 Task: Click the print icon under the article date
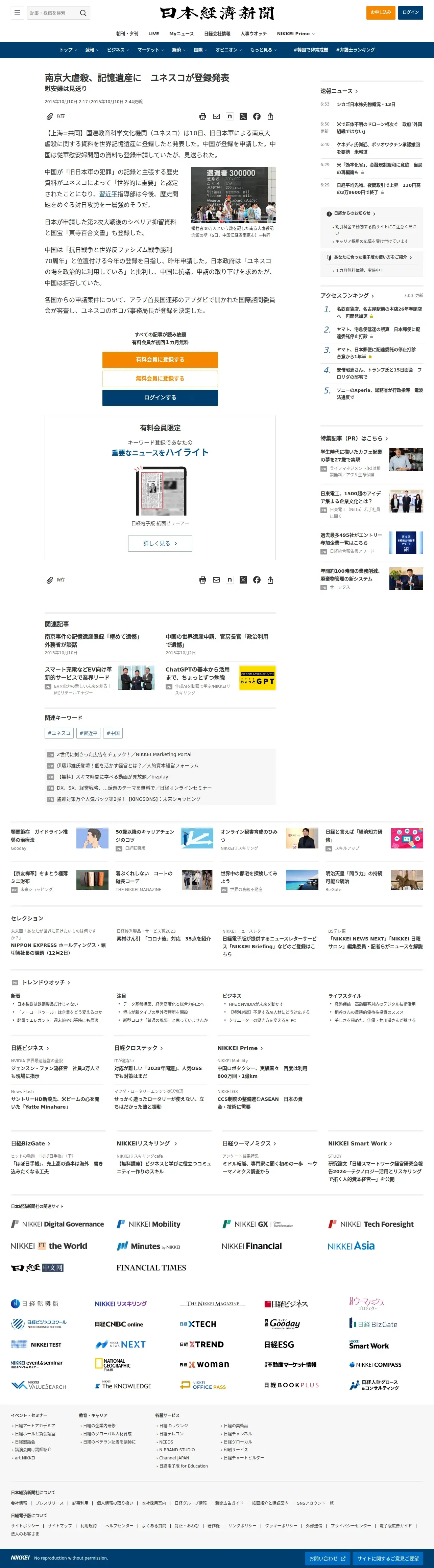tap(202, 116)
